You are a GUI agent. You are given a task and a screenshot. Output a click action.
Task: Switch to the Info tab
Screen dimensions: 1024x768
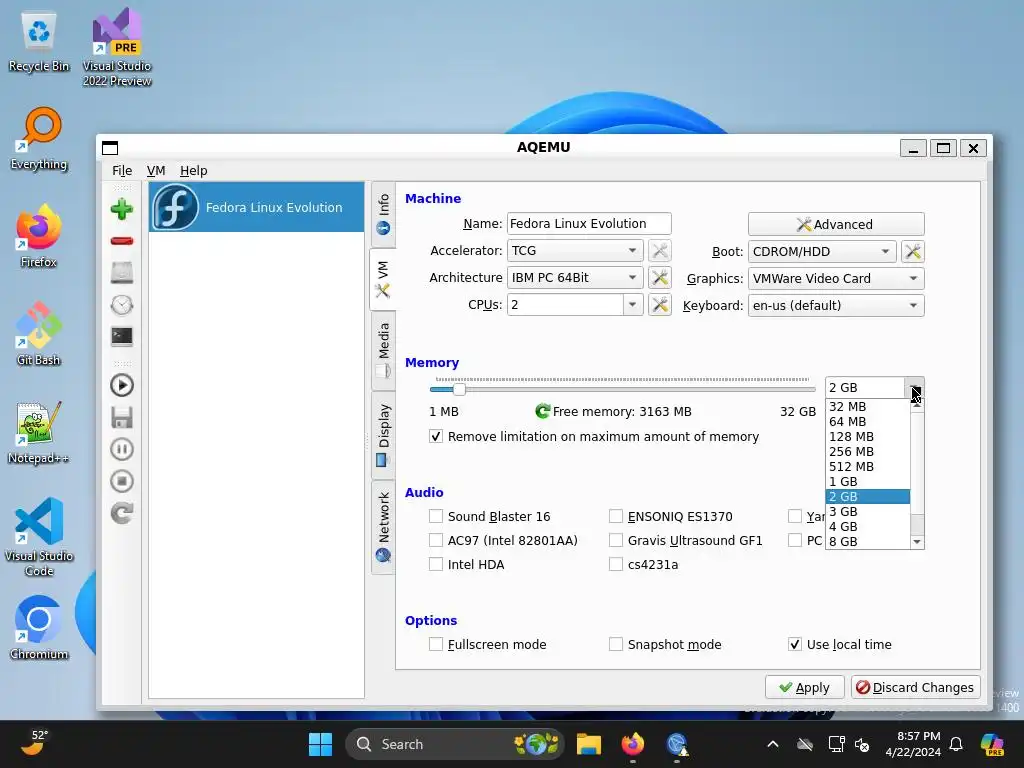click(383, 214)
